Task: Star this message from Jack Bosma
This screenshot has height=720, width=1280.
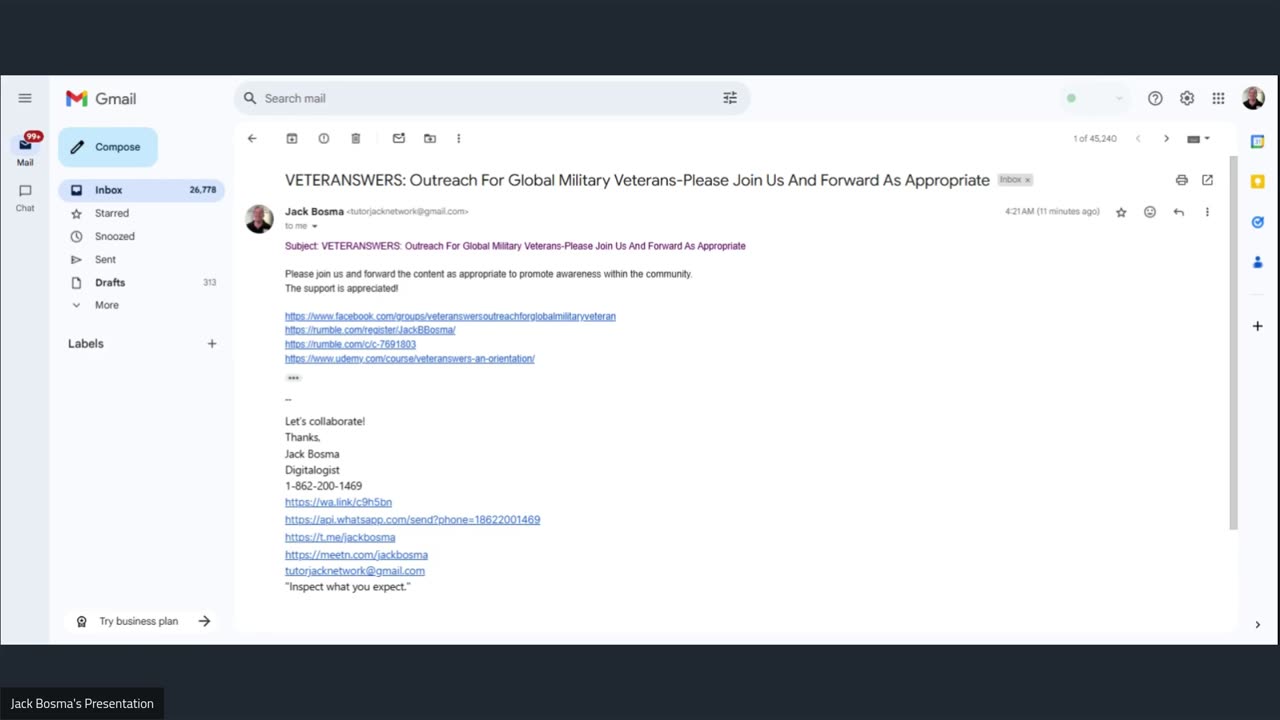Action: tap(1121, 212)
